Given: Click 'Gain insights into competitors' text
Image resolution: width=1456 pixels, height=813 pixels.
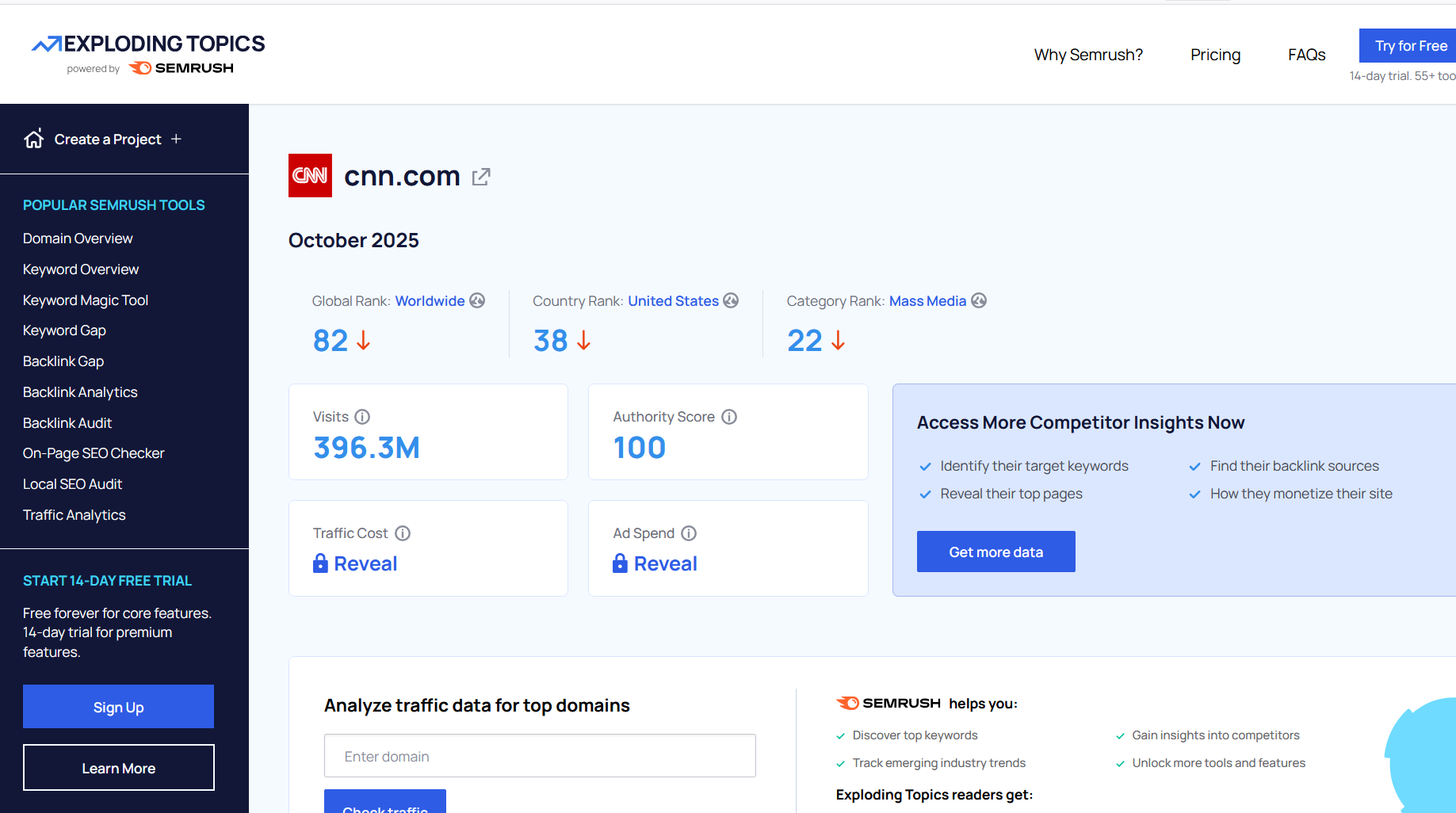Looking at the screenshot, I should (x=1216, y=735).
